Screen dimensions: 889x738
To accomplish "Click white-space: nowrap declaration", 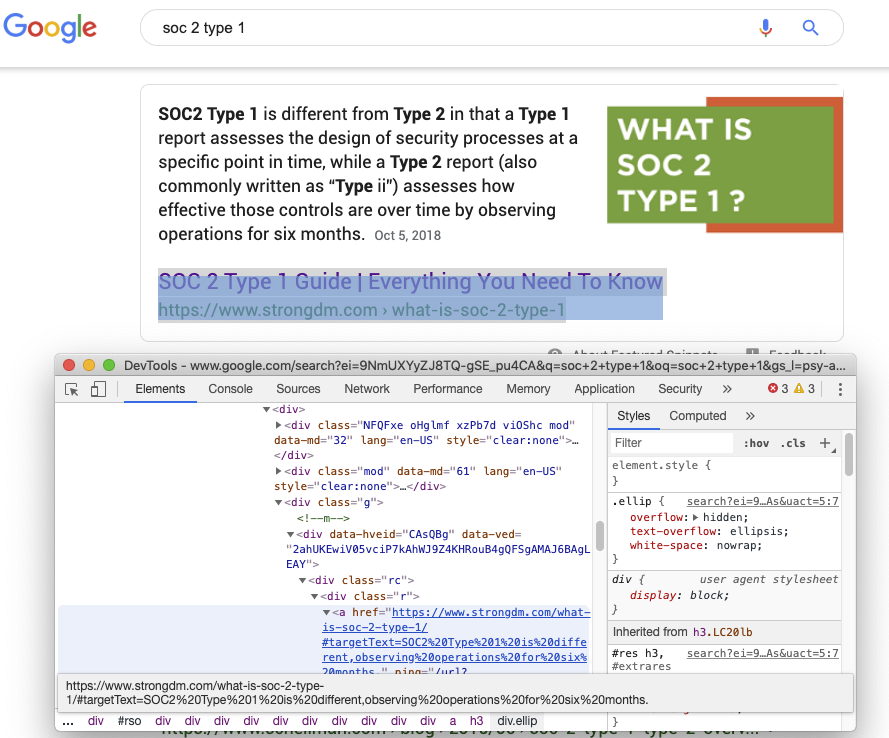I will point(696,546).
